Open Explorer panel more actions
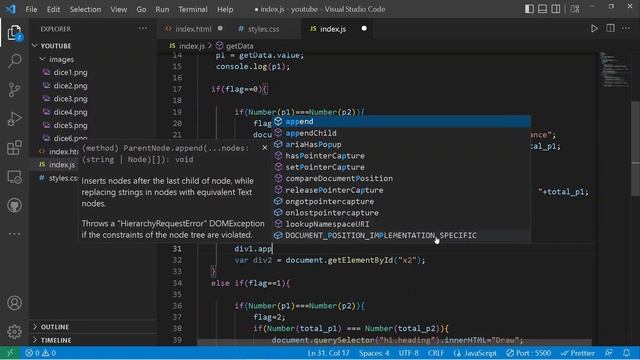This screenshot has width=640, height=360. [142, 28]
